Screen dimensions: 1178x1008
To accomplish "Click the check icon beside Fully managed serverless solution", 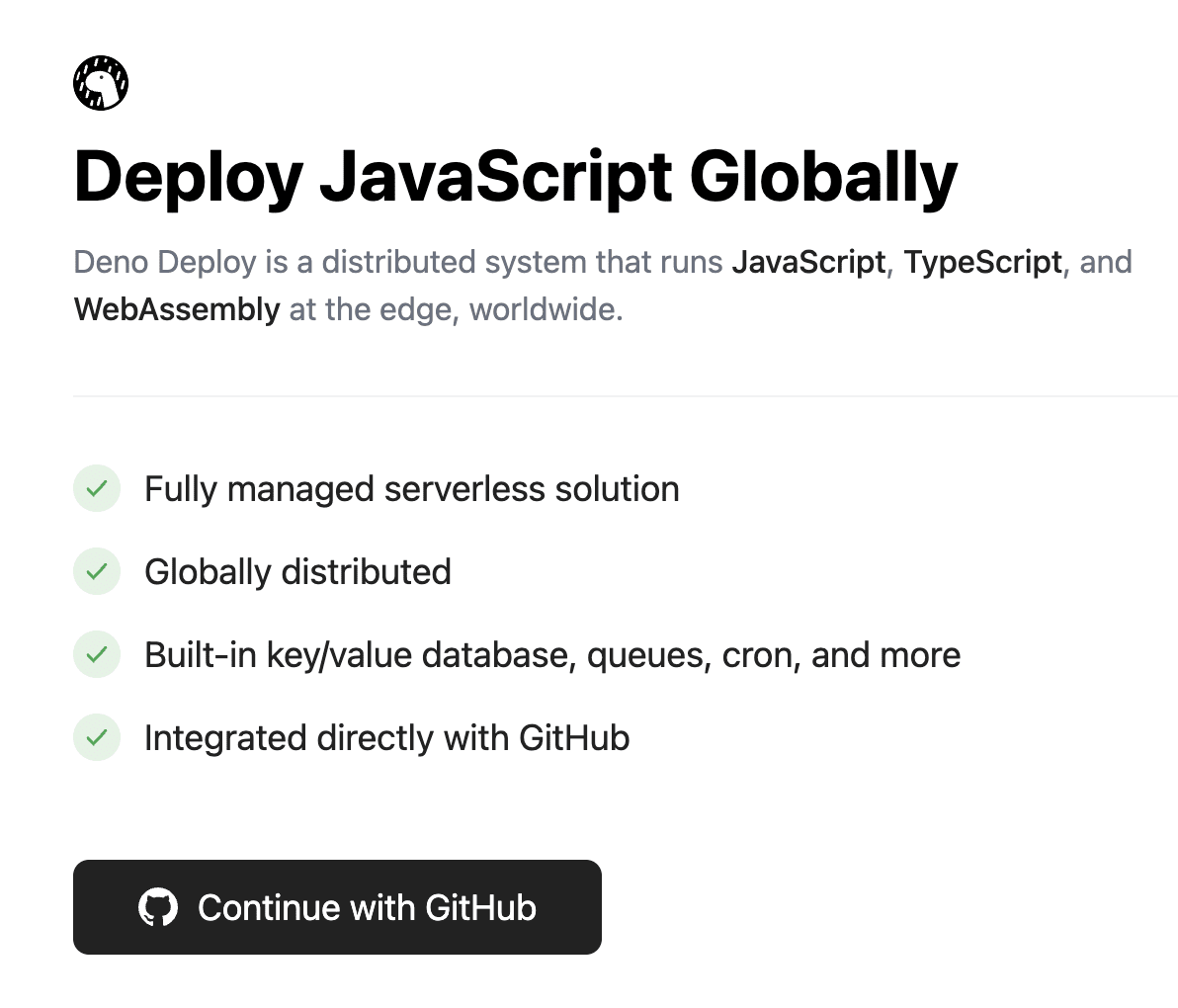I will click(x=97, y=489).
